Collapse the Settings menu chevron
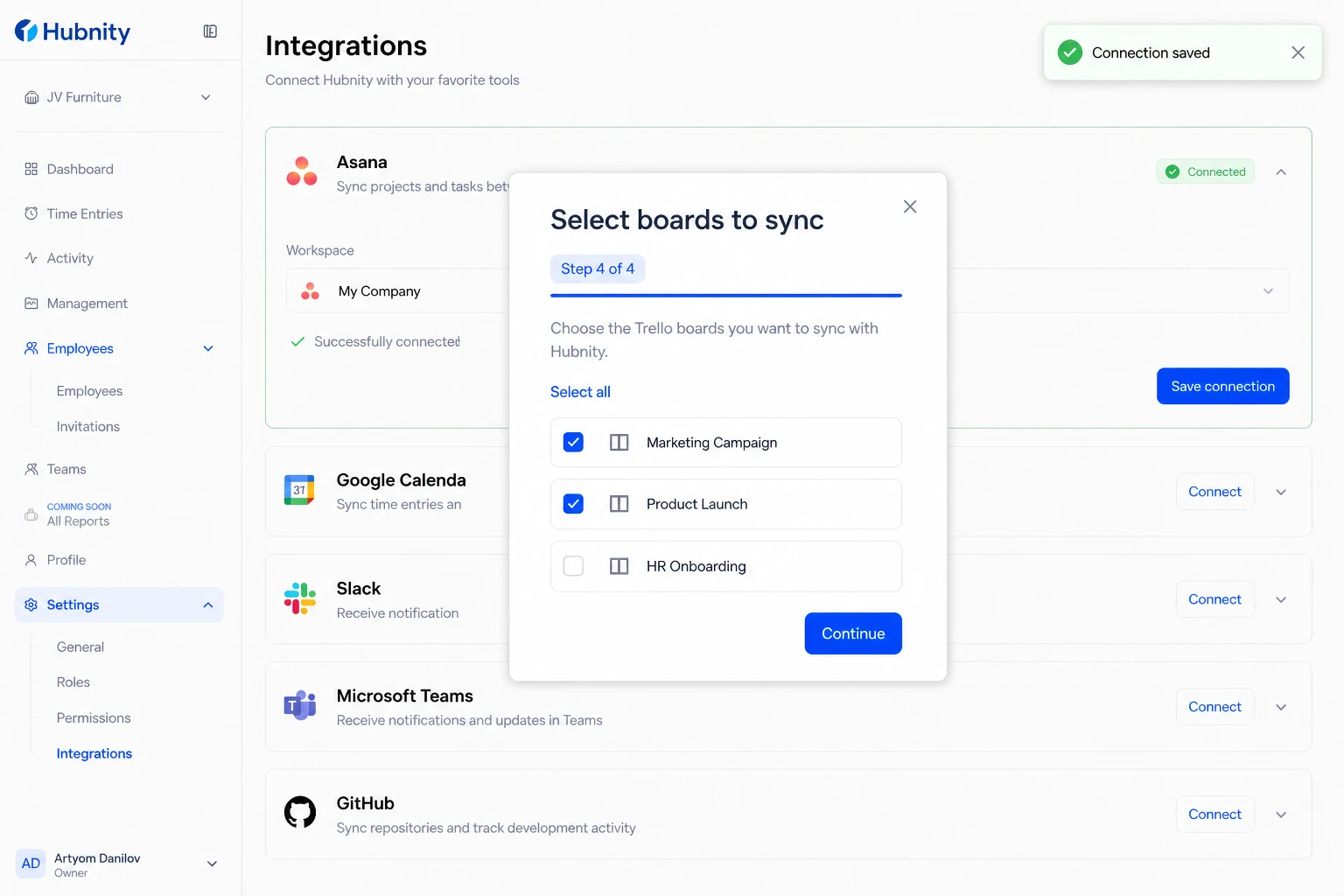The width and height of the screenshot is (1344, 896). pyautogui.click(x=208, y=605)
